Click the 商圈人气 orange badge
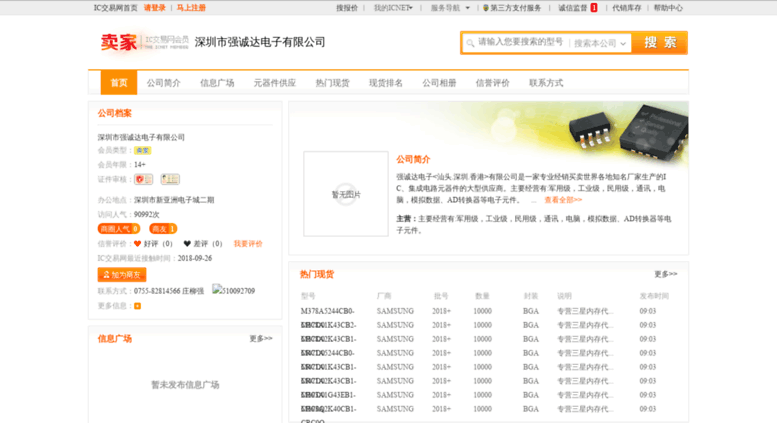The width and height of the screenshot is (777, 423). click(119, 229)
